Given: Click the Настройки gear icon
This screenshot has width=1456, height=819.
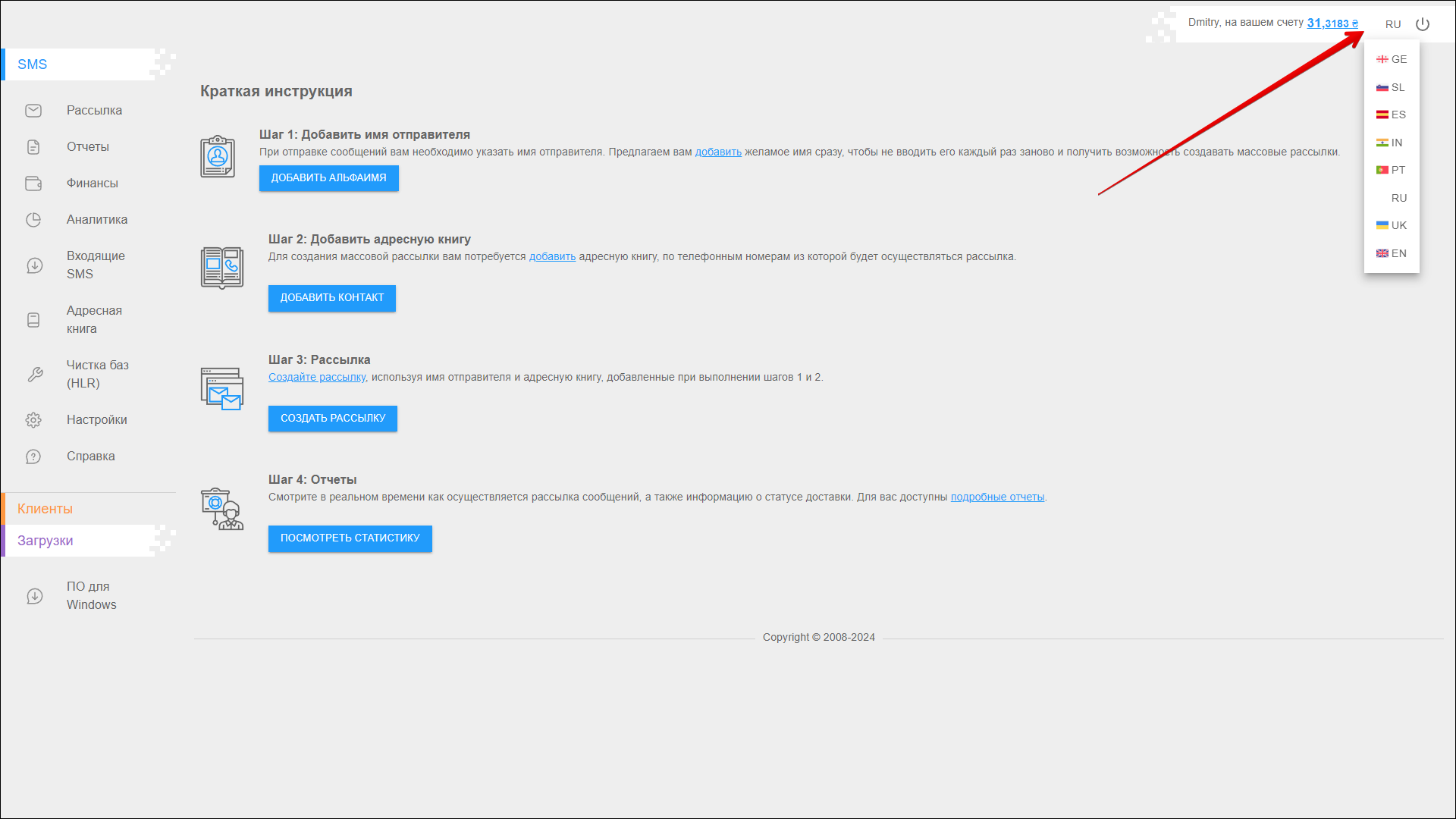Looking at the screenshot, I should tap(33, 420).
